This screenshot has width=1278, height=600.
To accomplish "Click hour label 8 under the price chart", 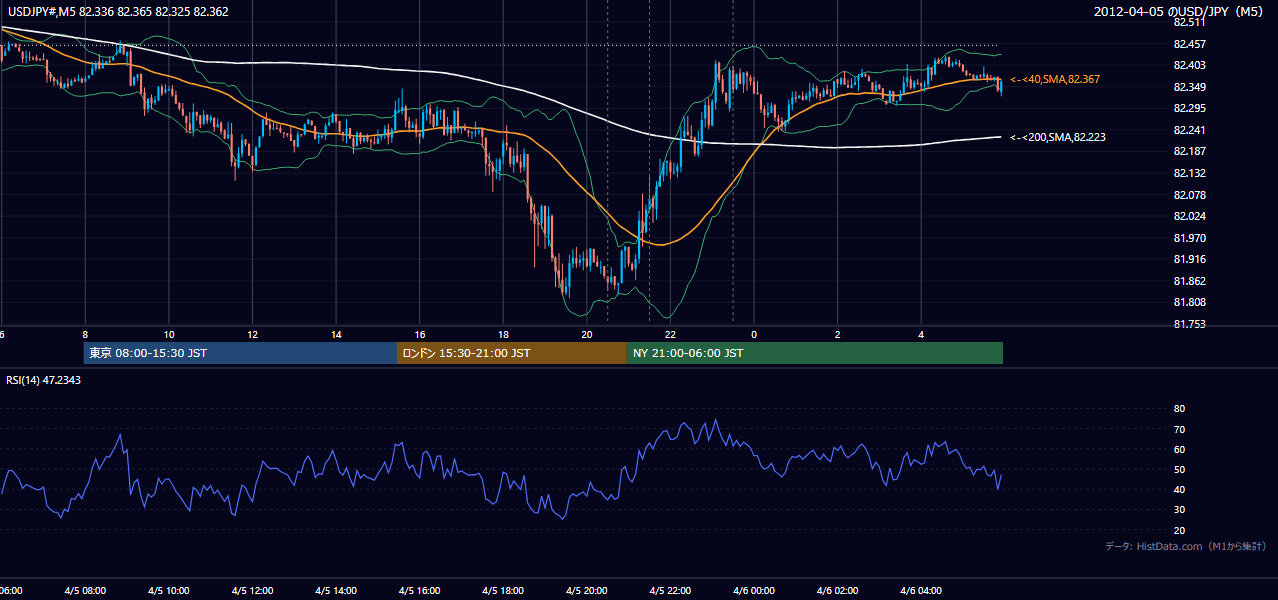I will point(85,335).
